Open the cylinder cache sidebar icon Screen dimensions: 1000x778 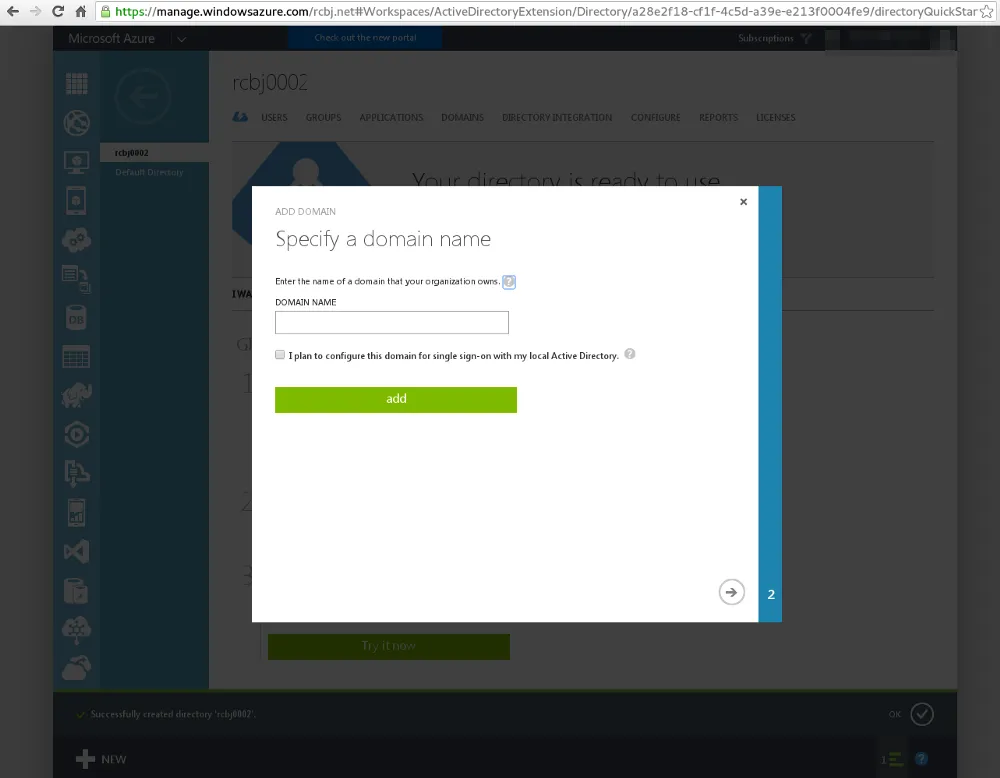[x=77, y=591]
